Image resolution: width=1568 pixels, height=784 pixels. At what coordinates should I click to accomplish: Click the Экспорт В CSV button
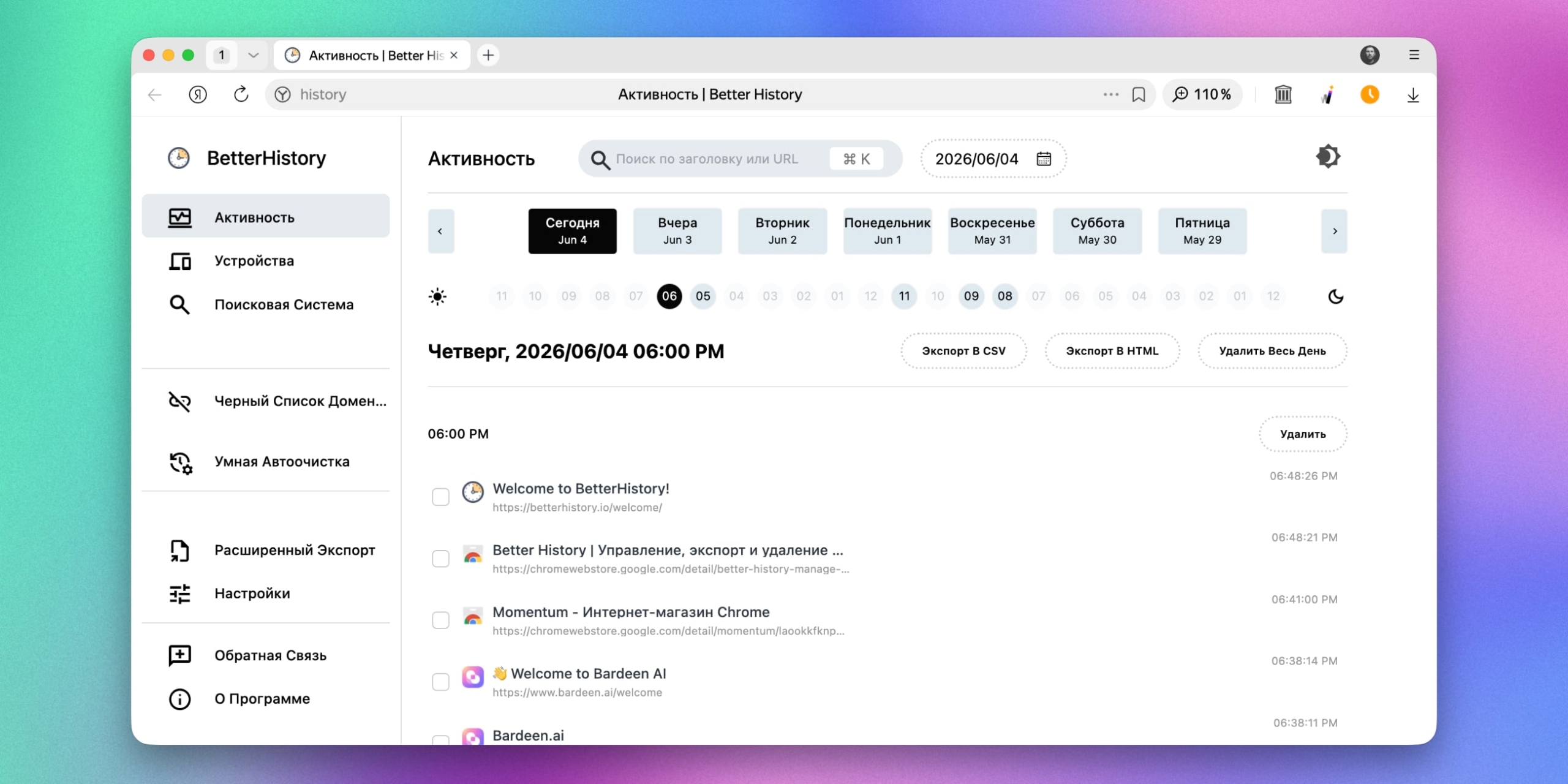click(963, 351)
